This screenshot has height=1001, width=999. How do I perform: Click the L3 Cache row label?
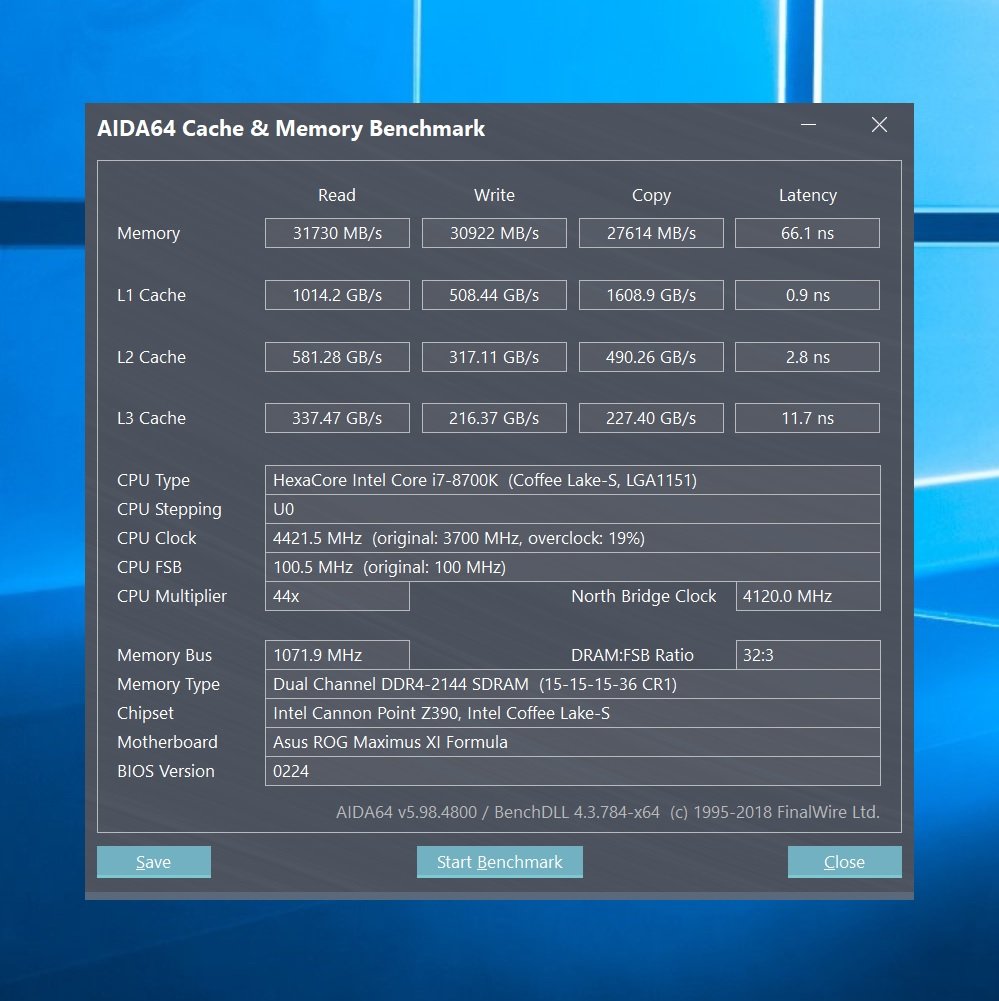click(151, 418)
